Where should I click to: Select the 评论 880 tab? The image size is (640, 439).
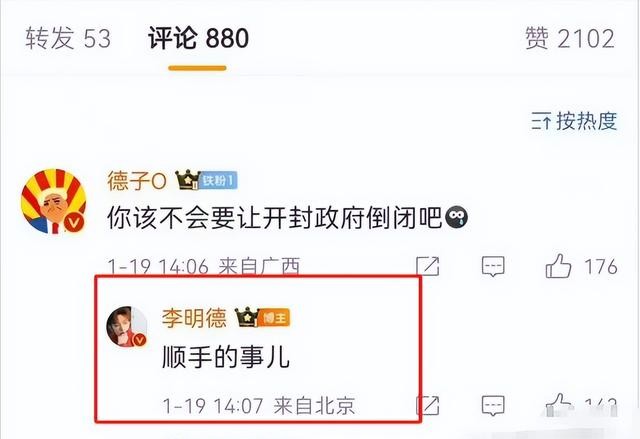(x=198, y=38)
